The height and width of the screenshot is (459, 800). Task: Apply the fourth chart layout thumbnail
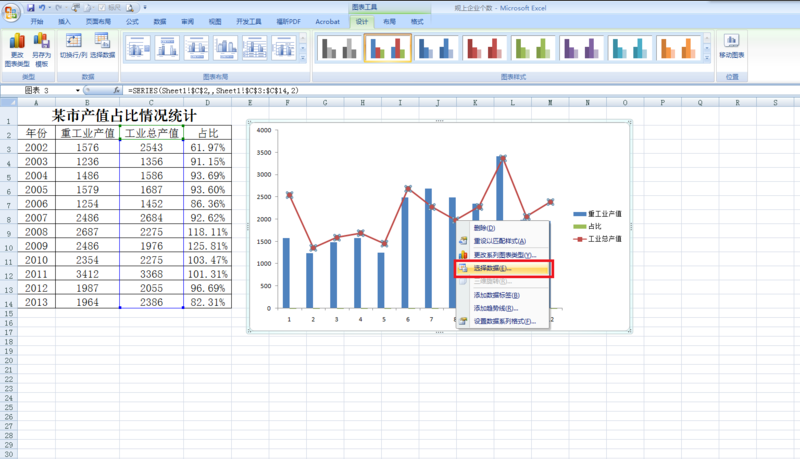(x=226, y=48)
